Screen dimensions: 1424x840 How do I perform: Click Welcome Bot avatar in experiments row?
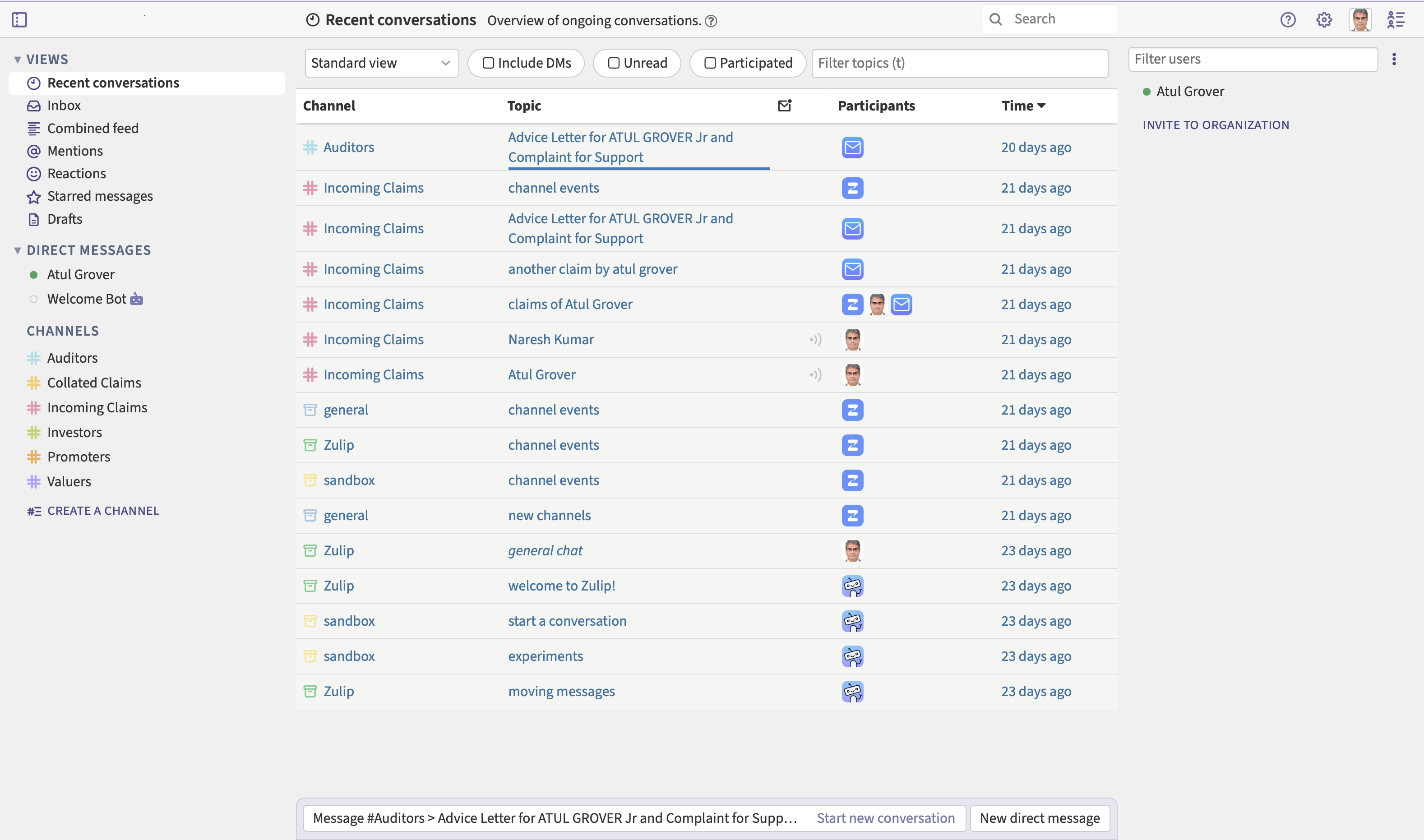852,656
